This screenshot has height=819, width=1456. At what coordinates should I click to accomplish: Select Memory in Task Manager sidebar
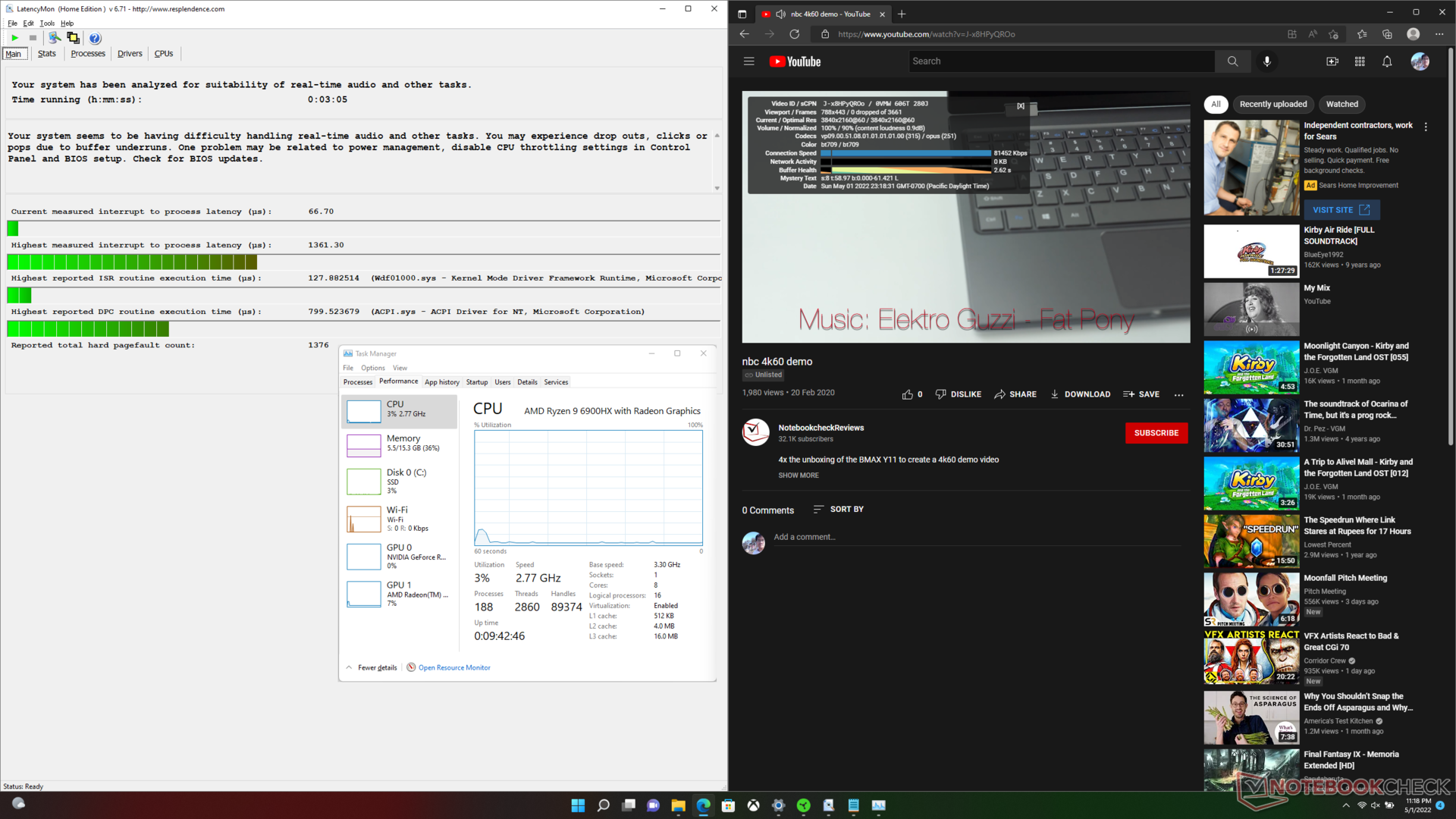coord(399,444)
